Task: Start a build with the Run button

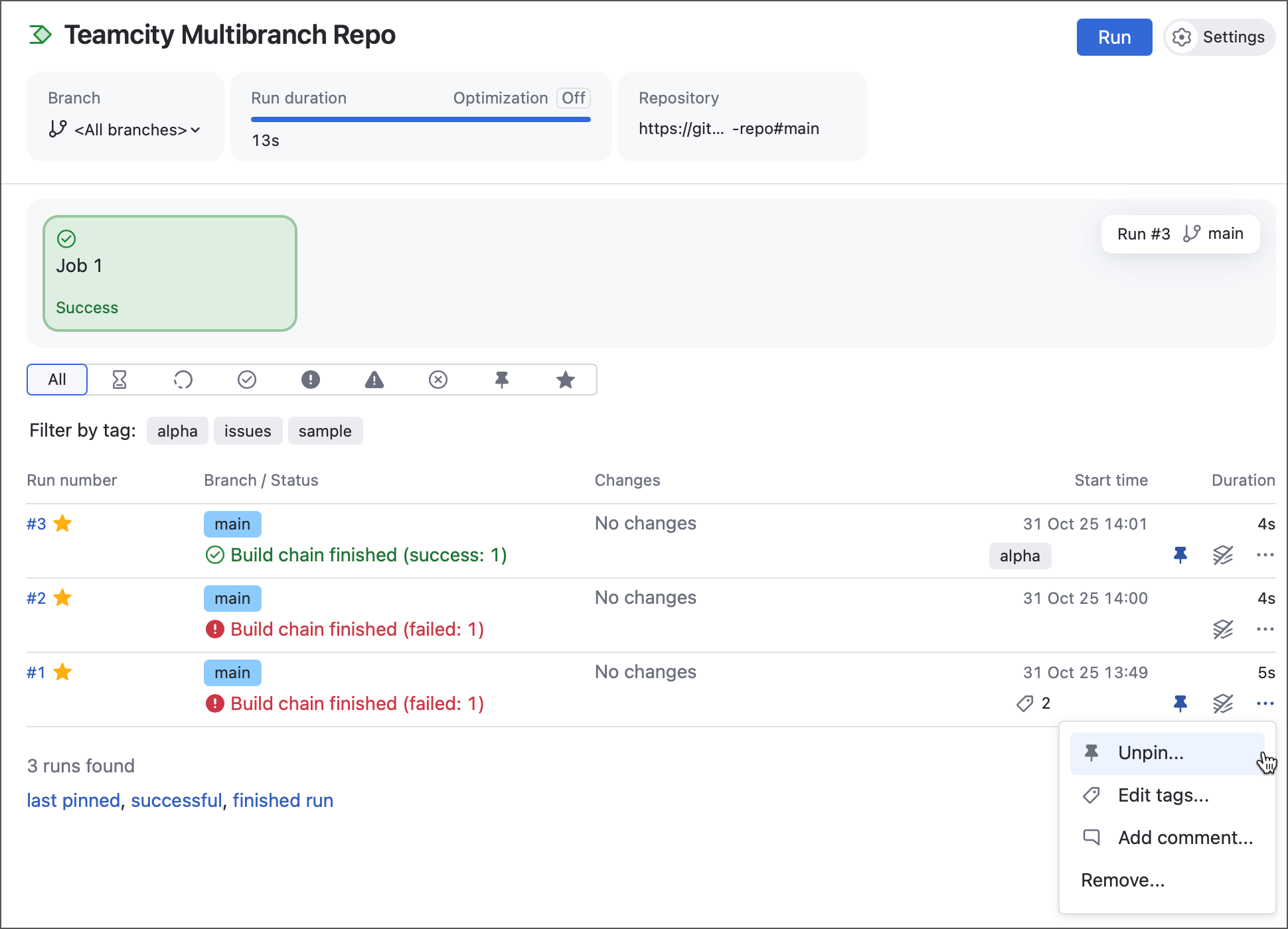Action: tap(1114, 37)
